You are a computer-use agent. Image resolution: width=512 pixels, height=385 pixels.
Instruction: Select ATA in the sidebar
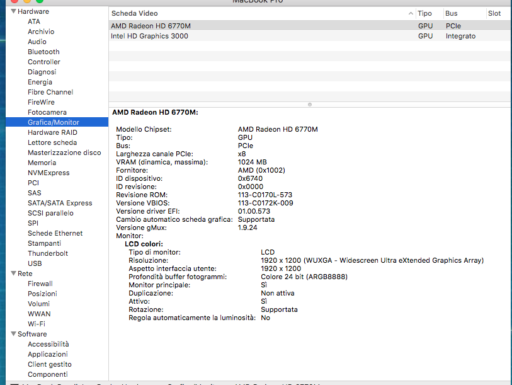click(34, 21)
